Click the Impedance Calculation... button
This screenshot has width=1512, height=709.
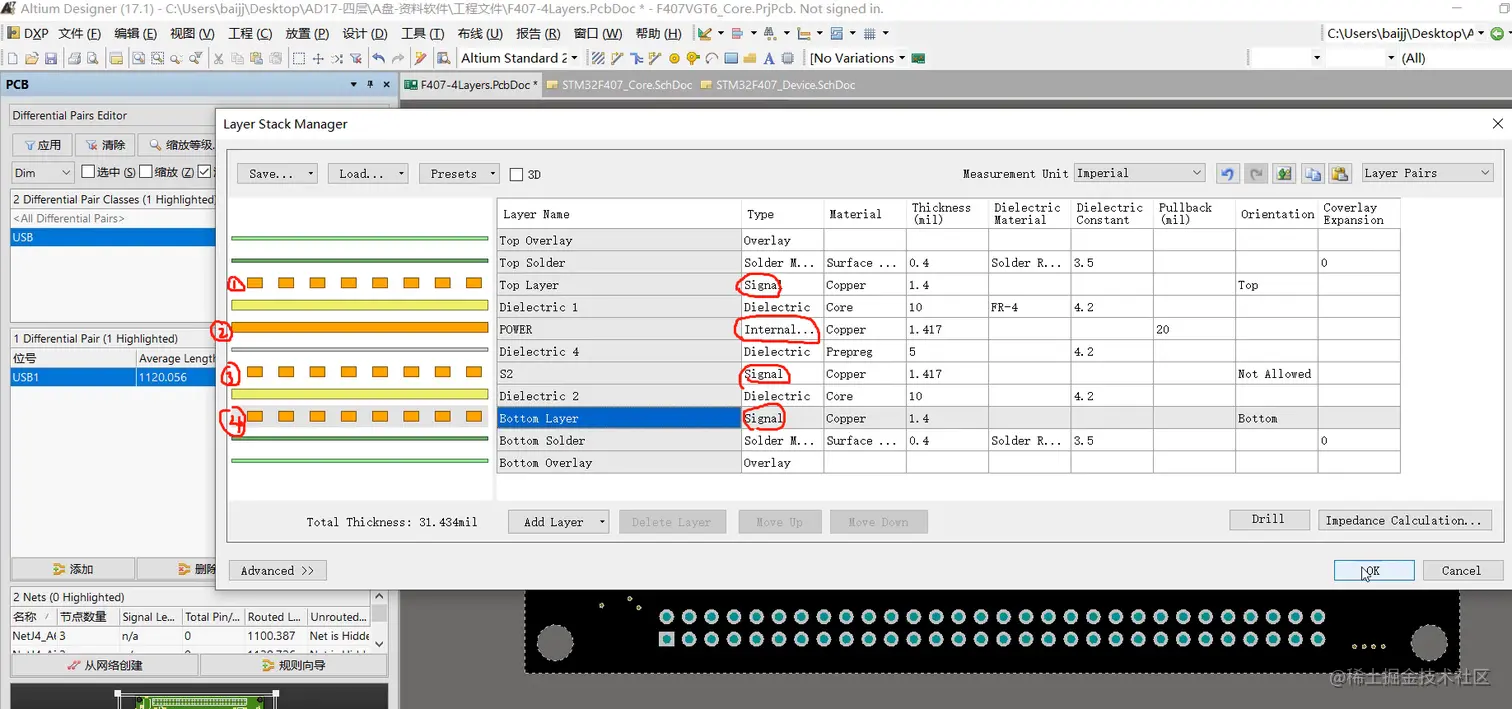click(1404, 520)
